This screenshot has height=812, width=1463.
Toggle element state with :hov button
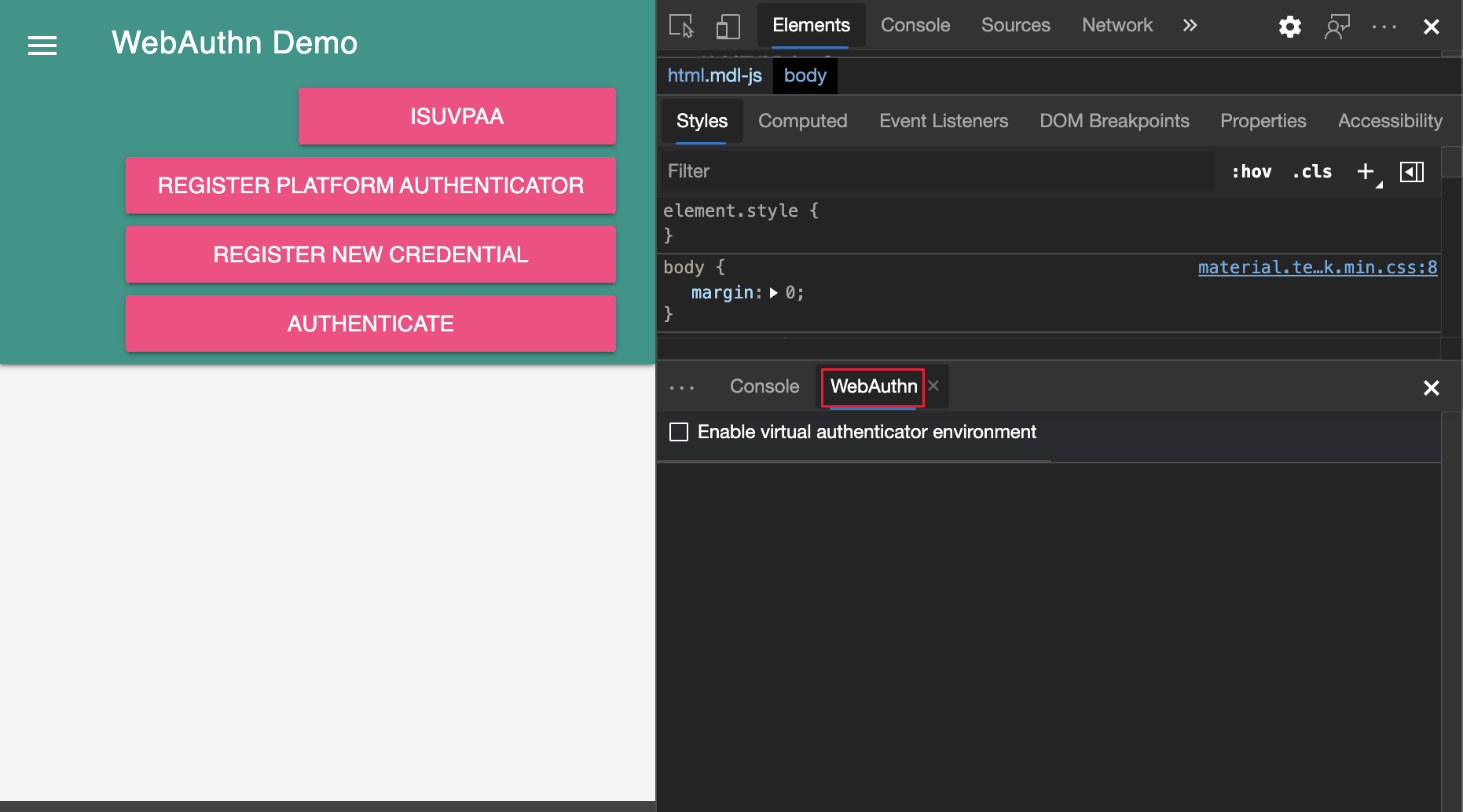[x=1251, y=171]
